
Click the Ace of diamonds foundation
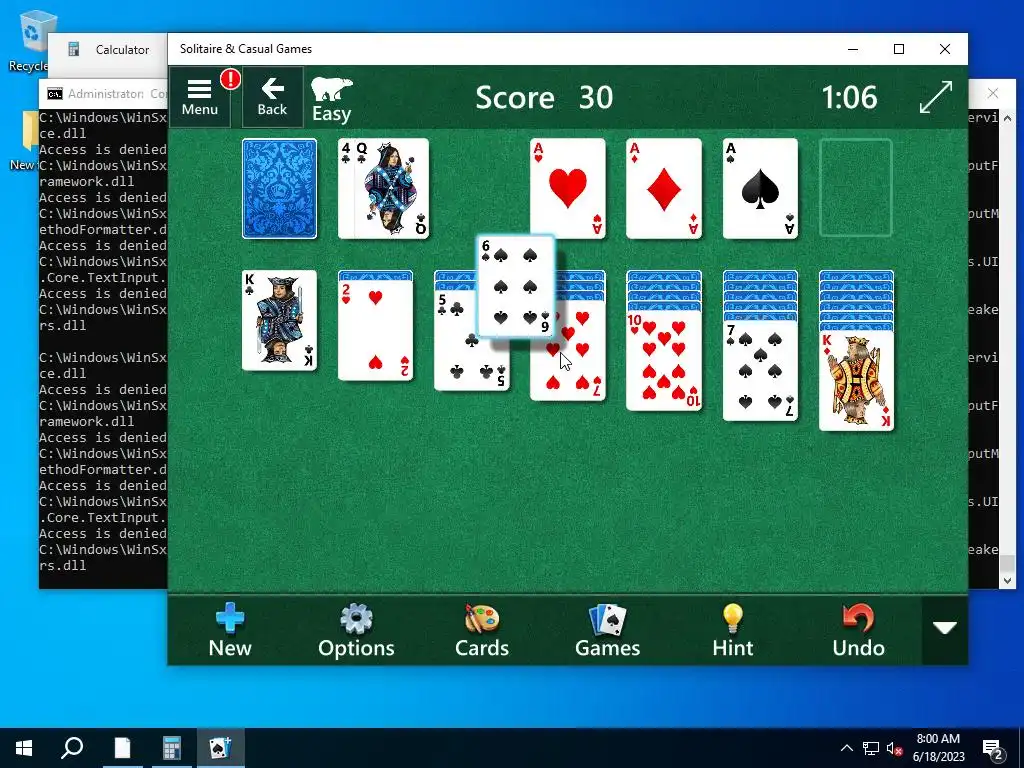(x=664, y=189)
